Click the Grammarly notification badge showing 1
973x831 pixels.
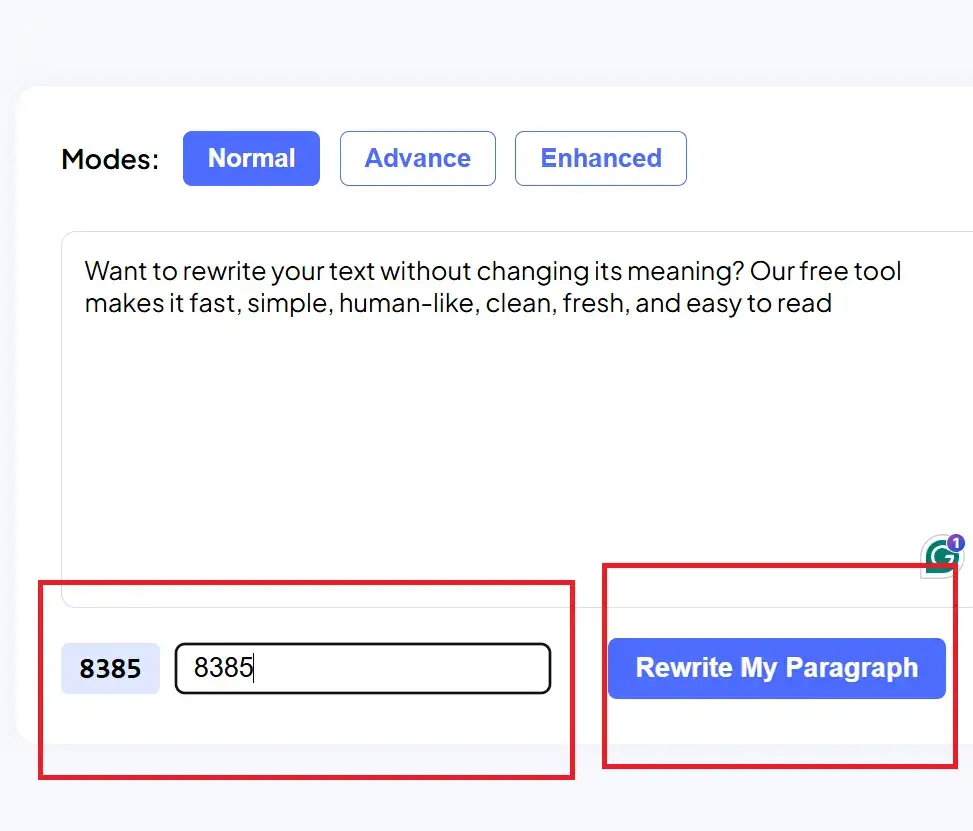[x=957, y=541]
